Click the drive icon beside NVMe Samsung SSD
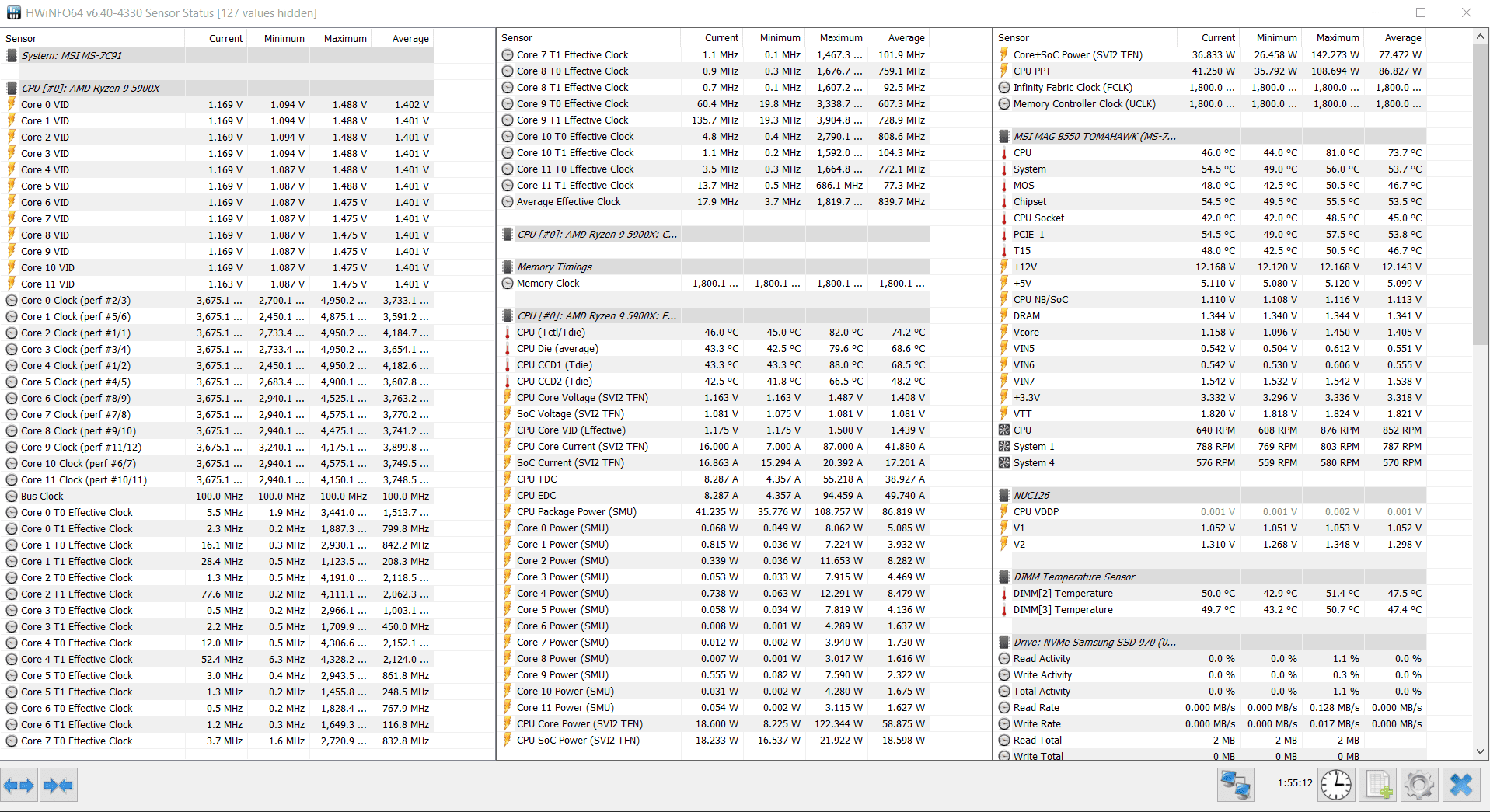The width and height of the screenshot is (1490, 812). (x=1004, y=642)
